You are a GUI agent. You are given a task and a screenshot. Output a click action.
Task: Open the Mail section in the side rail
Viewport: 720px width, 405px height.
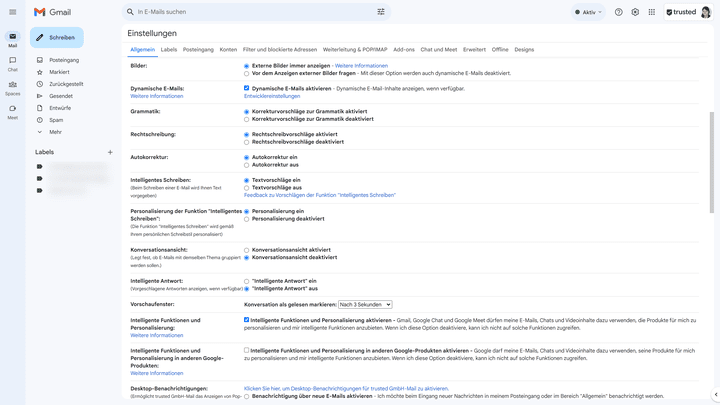click(x=12, y=40)
